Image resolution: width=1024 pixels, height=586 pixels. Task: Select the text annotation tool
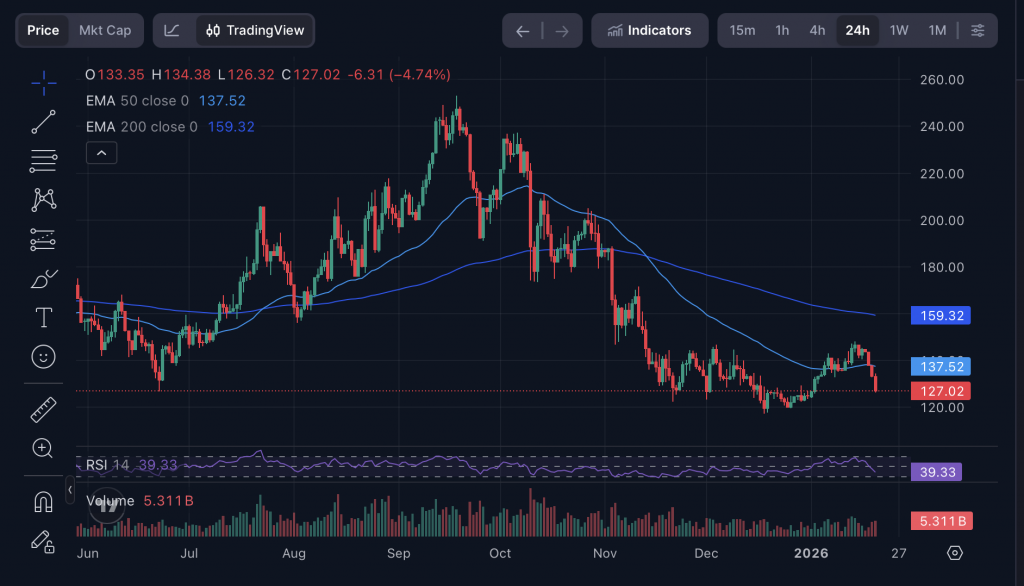pyautogui.click(x=43, y=318)
